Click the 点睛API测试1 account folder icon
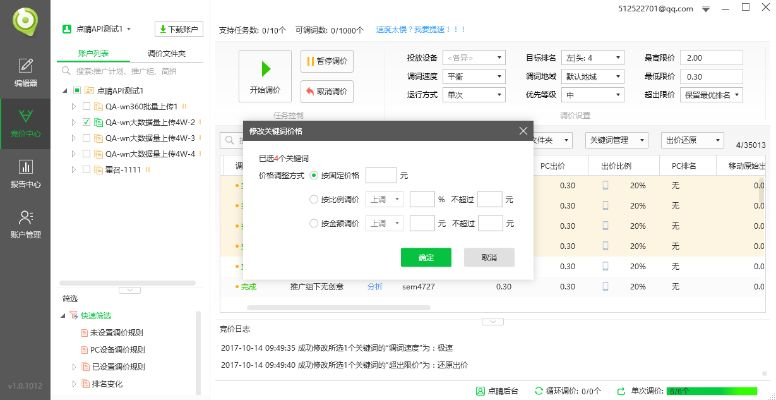Screen dimensions: 776x400 tap(89, 91)
